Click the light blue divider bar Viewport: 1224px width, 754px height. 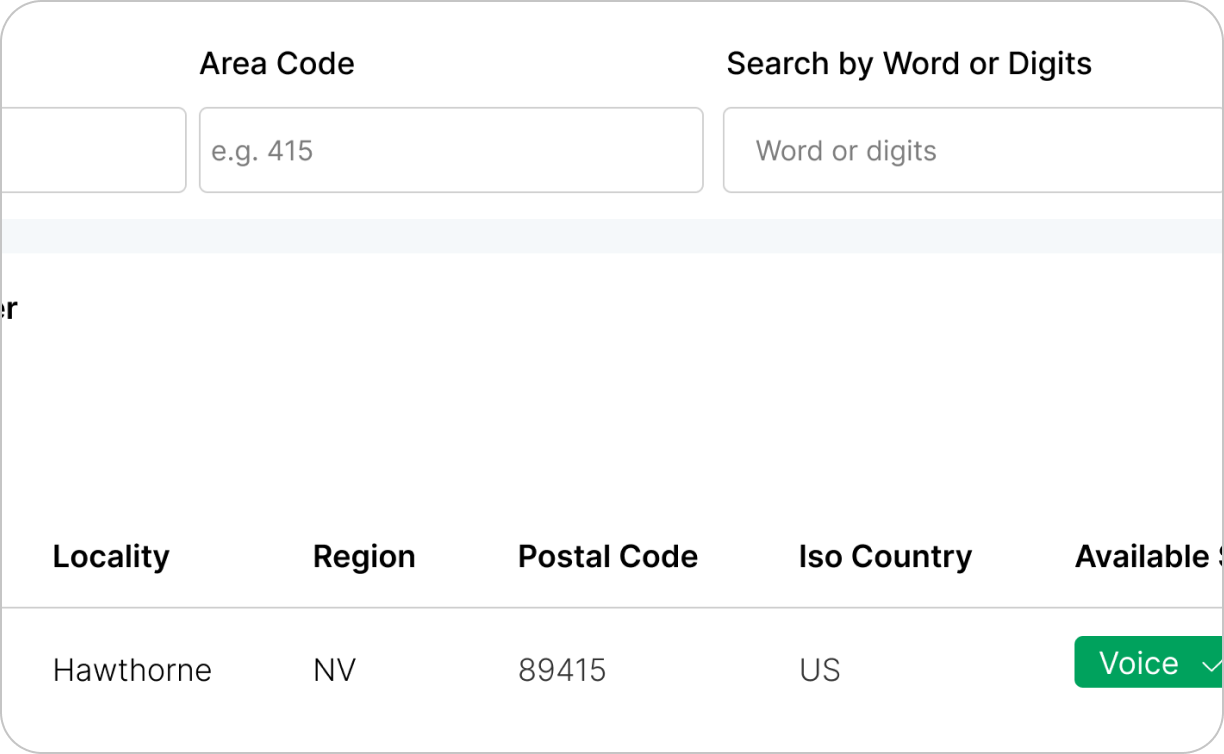pyautogui.click(x=612, y=236)
